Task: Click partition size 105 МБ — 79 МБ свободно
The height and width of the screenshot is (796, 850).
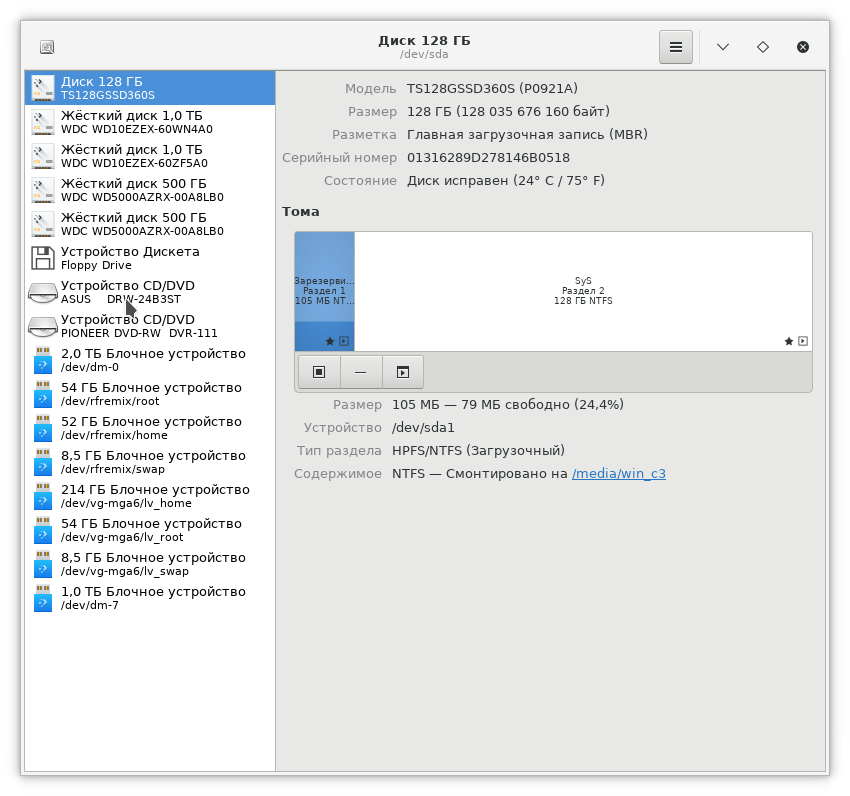Action: (508, 405)
